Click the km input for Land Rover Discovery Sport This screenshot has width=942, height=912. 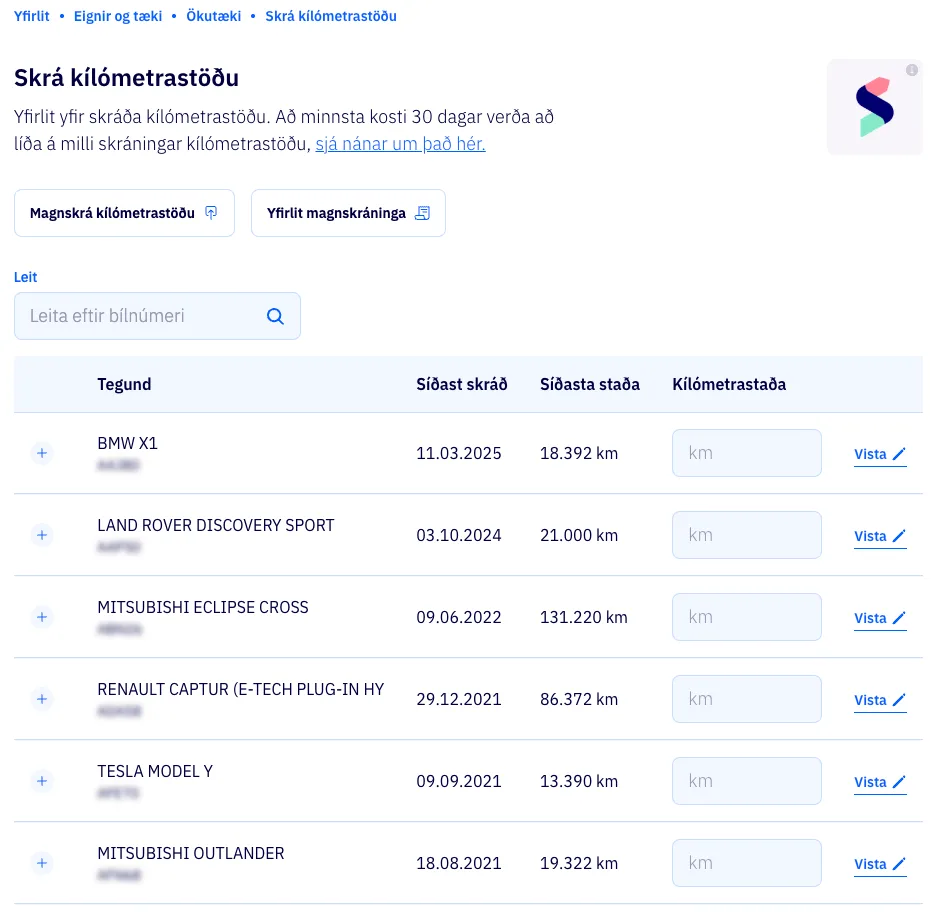click(x=747, y=535)
